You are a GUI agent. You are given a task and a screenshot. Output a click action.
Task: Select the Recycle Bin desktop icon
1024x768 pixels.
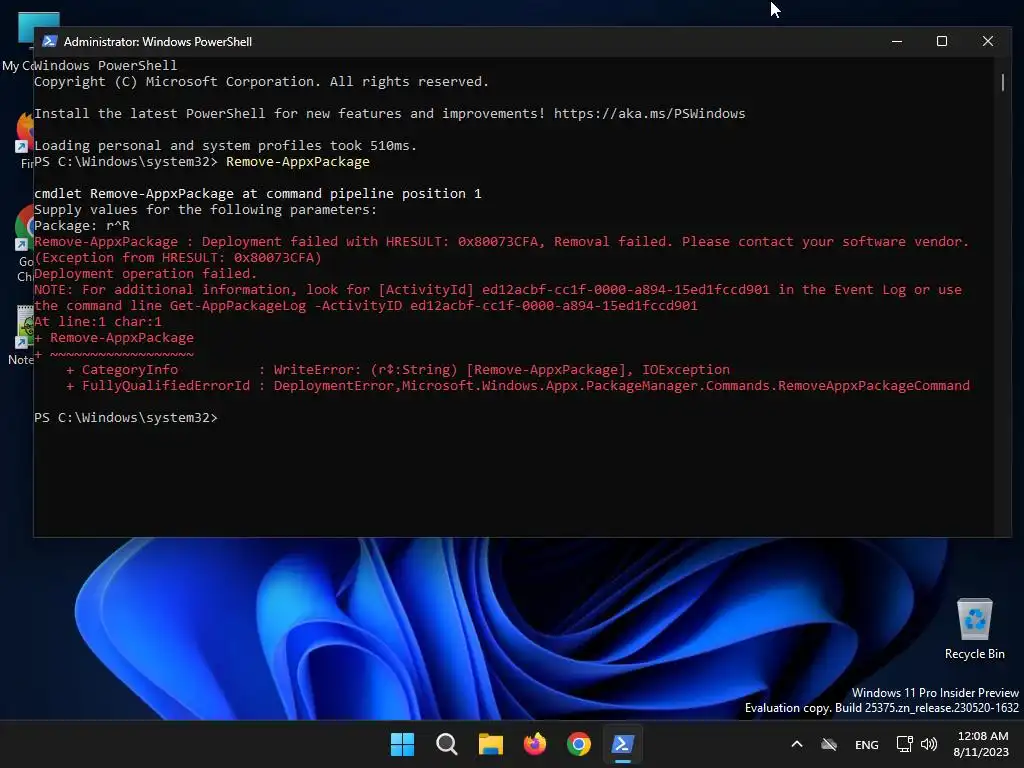tap(974, 629)
